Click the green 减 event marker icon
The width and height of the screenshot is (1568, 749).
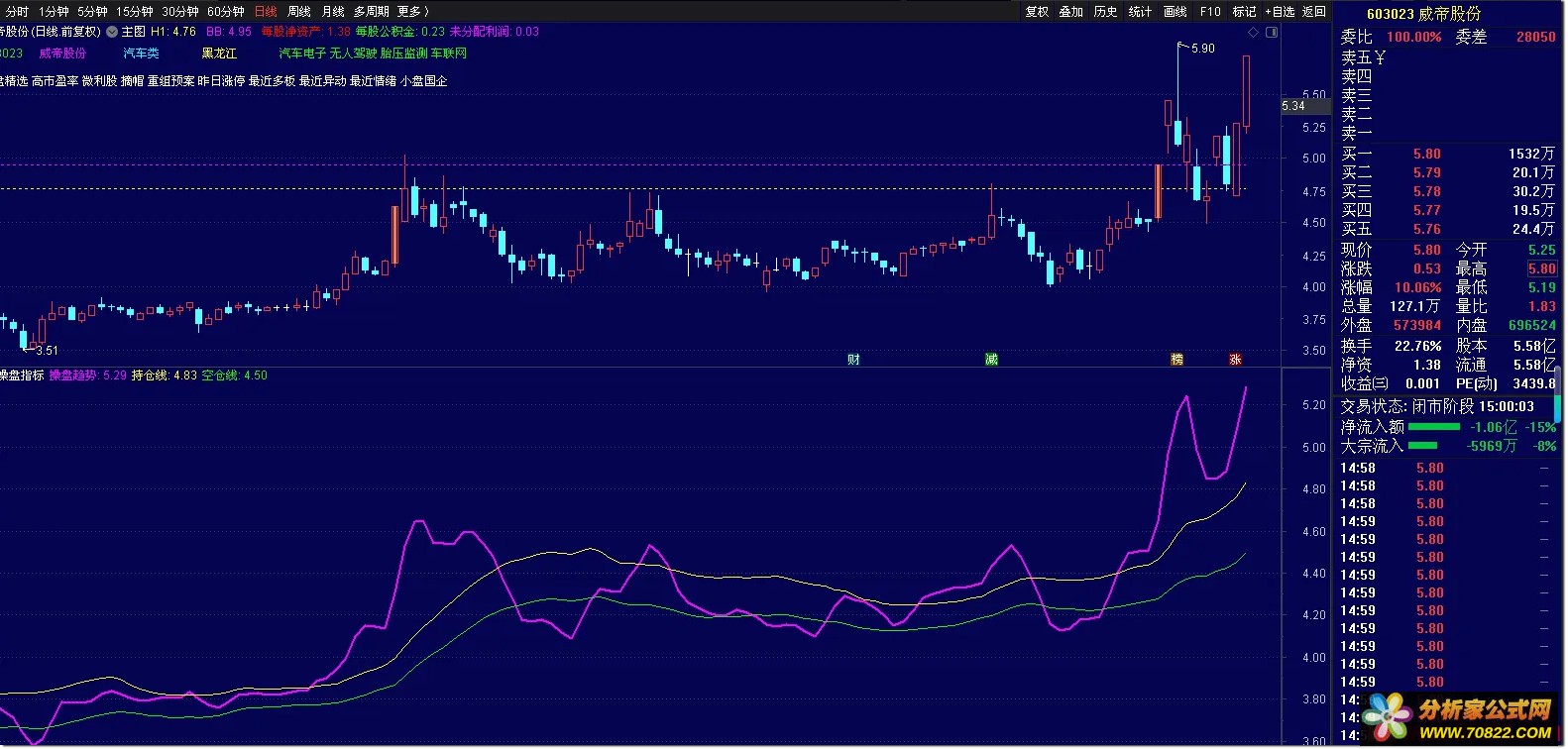coord(991,360)
